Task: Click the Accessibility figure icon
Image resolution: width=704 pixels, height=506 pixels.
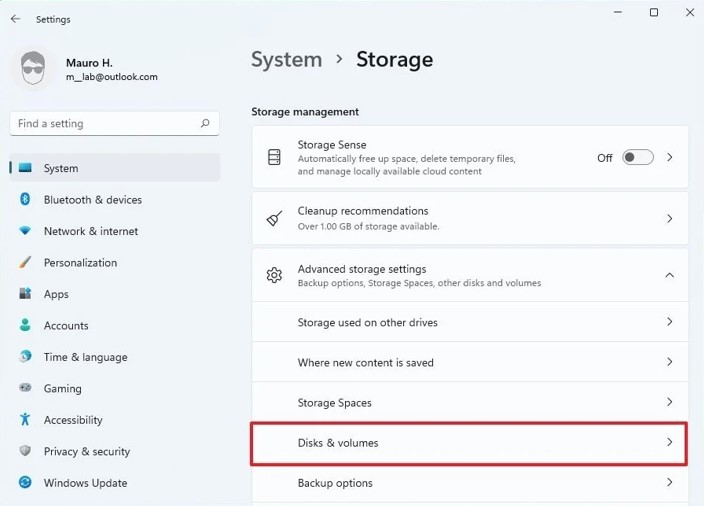Action: click(x=25, y=419)
